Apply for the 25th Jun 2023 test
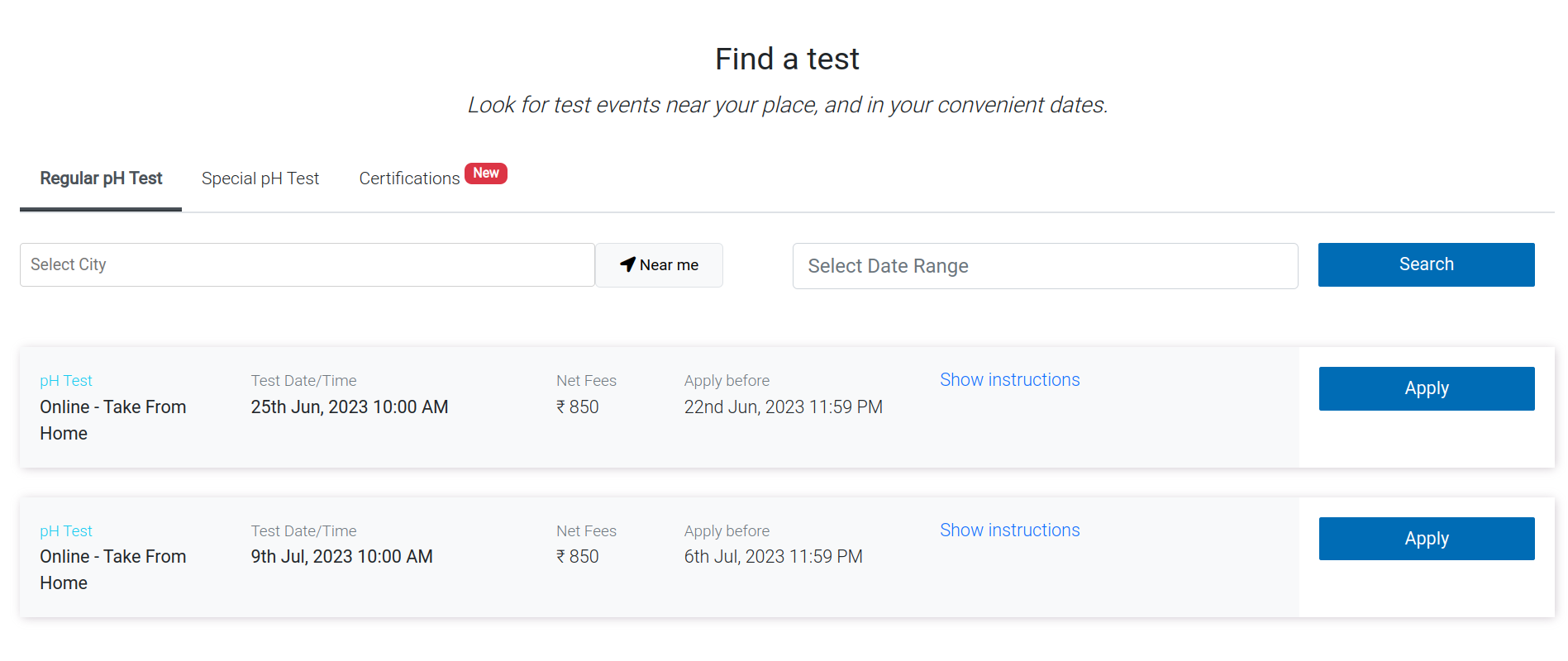This screenshot has height=661, width=1568. coord(1426,388)
